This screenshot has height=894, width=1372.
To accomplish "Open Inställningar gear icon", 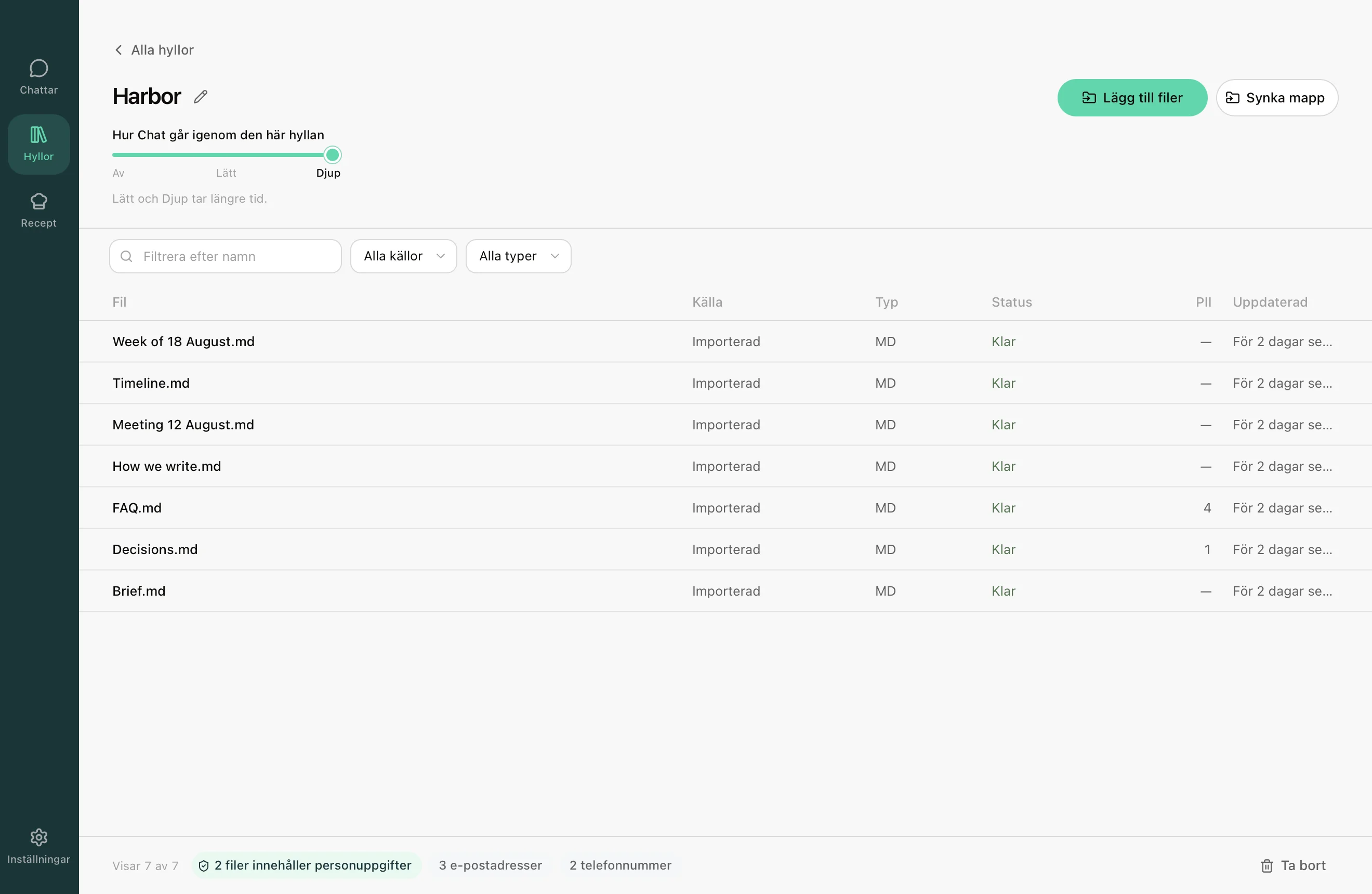I will point(38,837).
